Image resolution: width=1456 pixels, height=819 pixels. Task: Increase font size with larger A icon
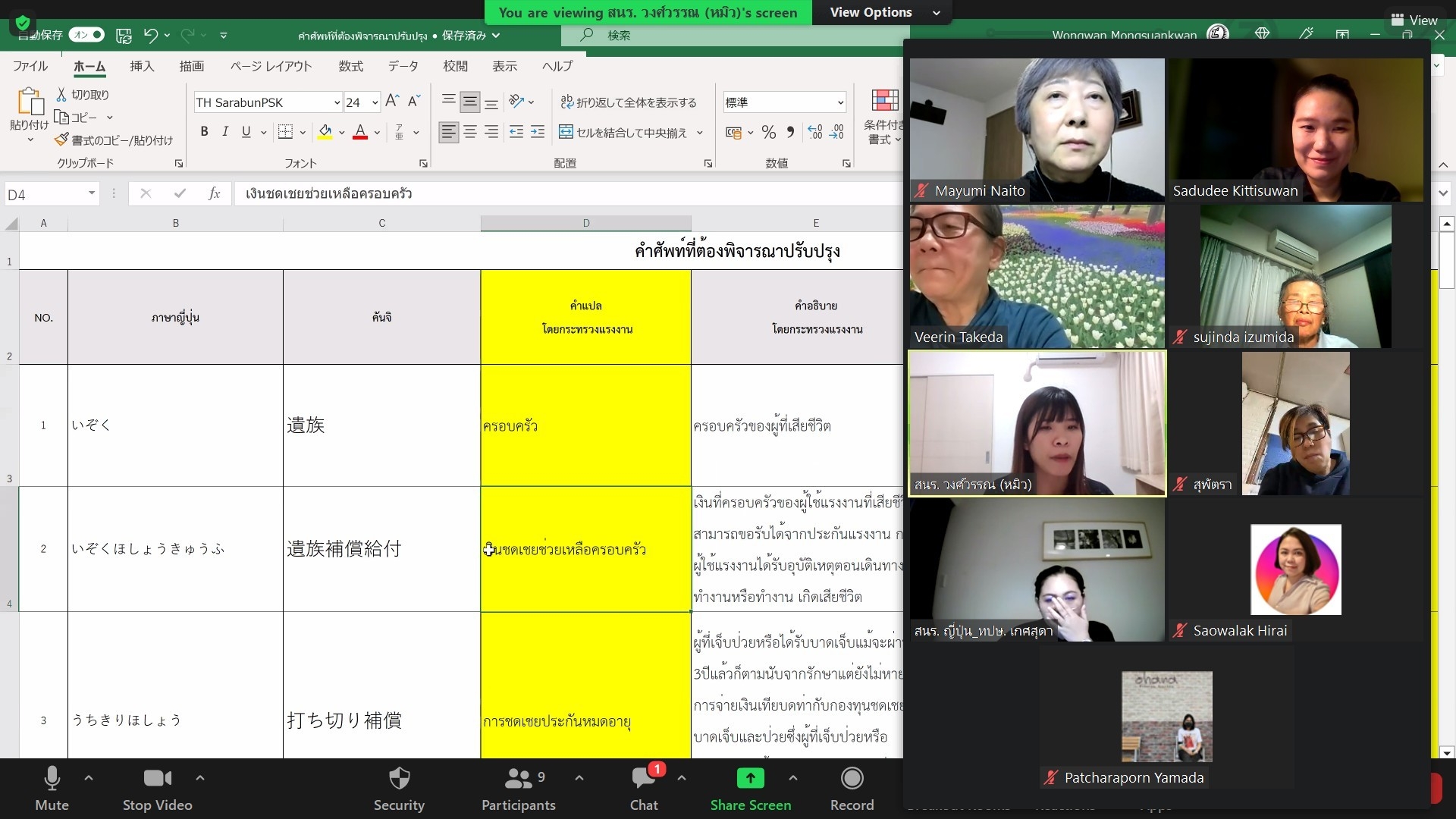click(392, 101)
